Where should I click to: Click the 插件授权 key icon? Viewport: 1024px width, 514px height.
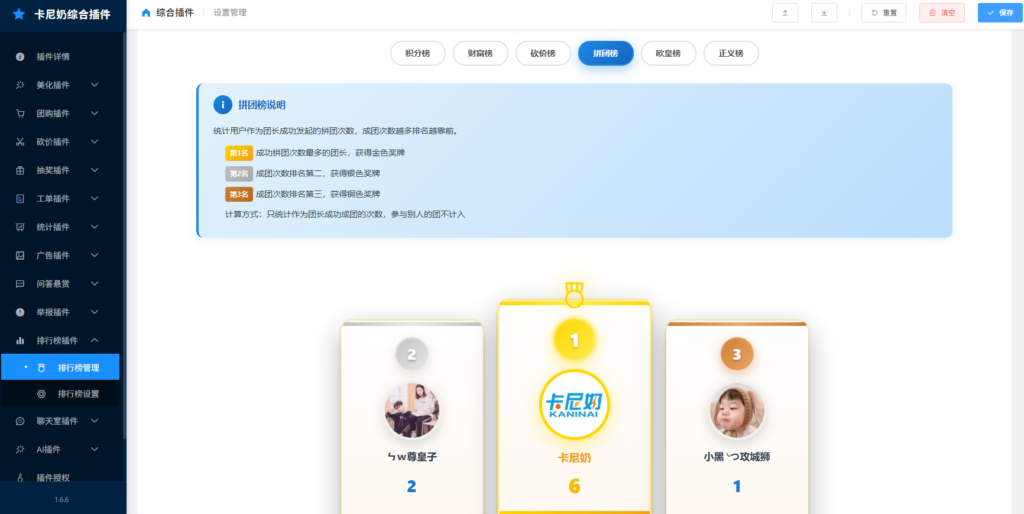pos(20,478)
